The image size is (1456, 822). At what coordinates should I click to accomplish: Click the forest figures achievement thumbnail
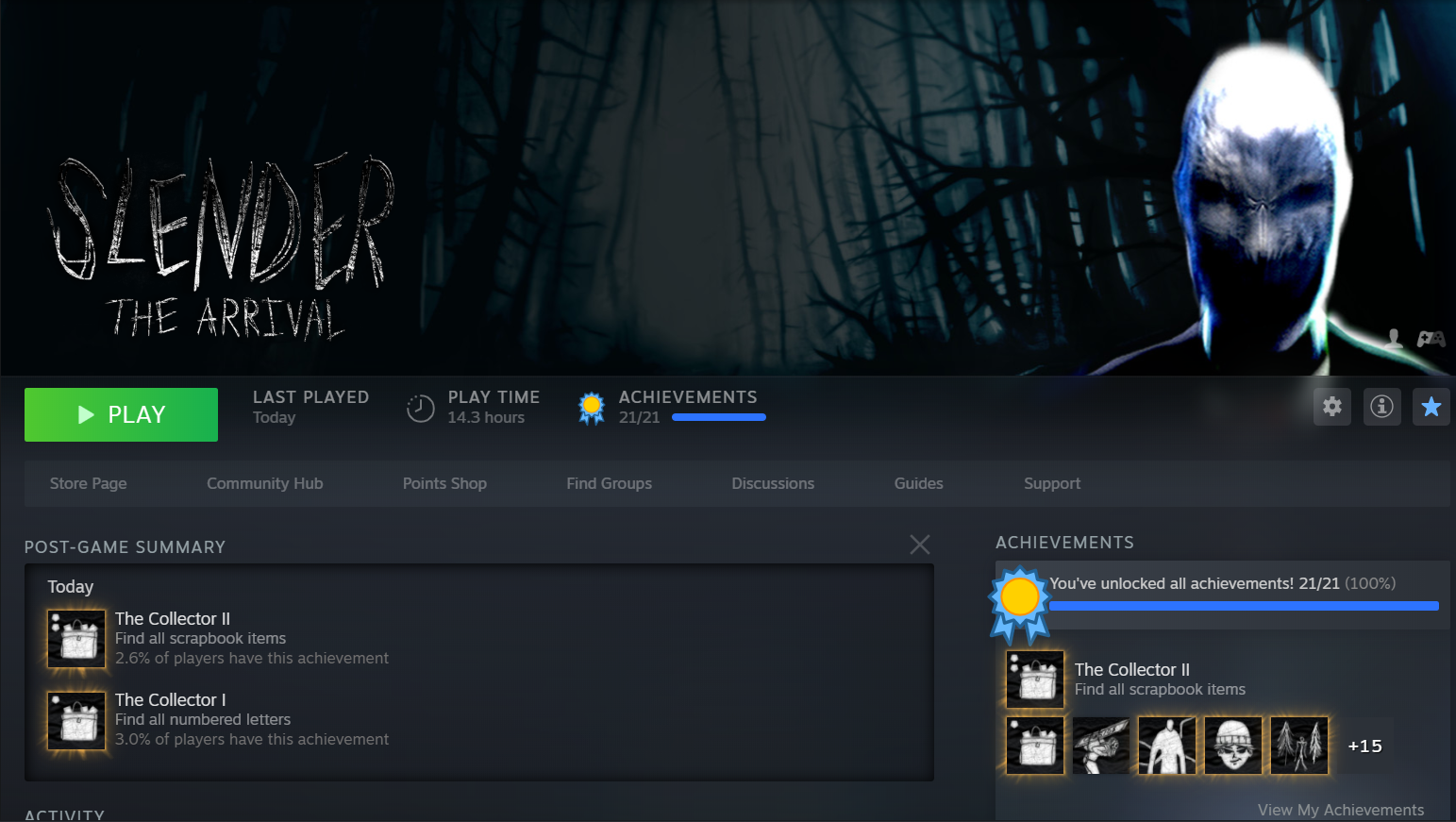pos(1299,746)
